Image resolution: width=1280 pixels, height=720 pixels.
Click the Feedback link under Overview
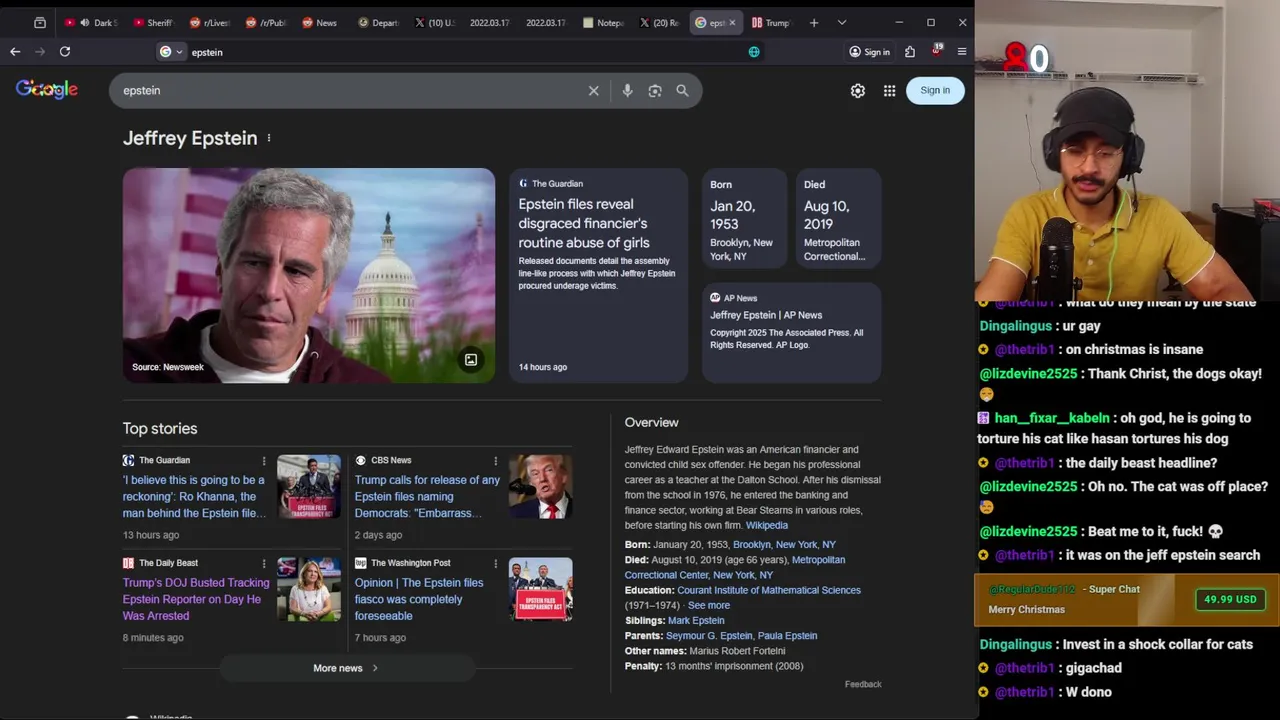pos(863,684)
